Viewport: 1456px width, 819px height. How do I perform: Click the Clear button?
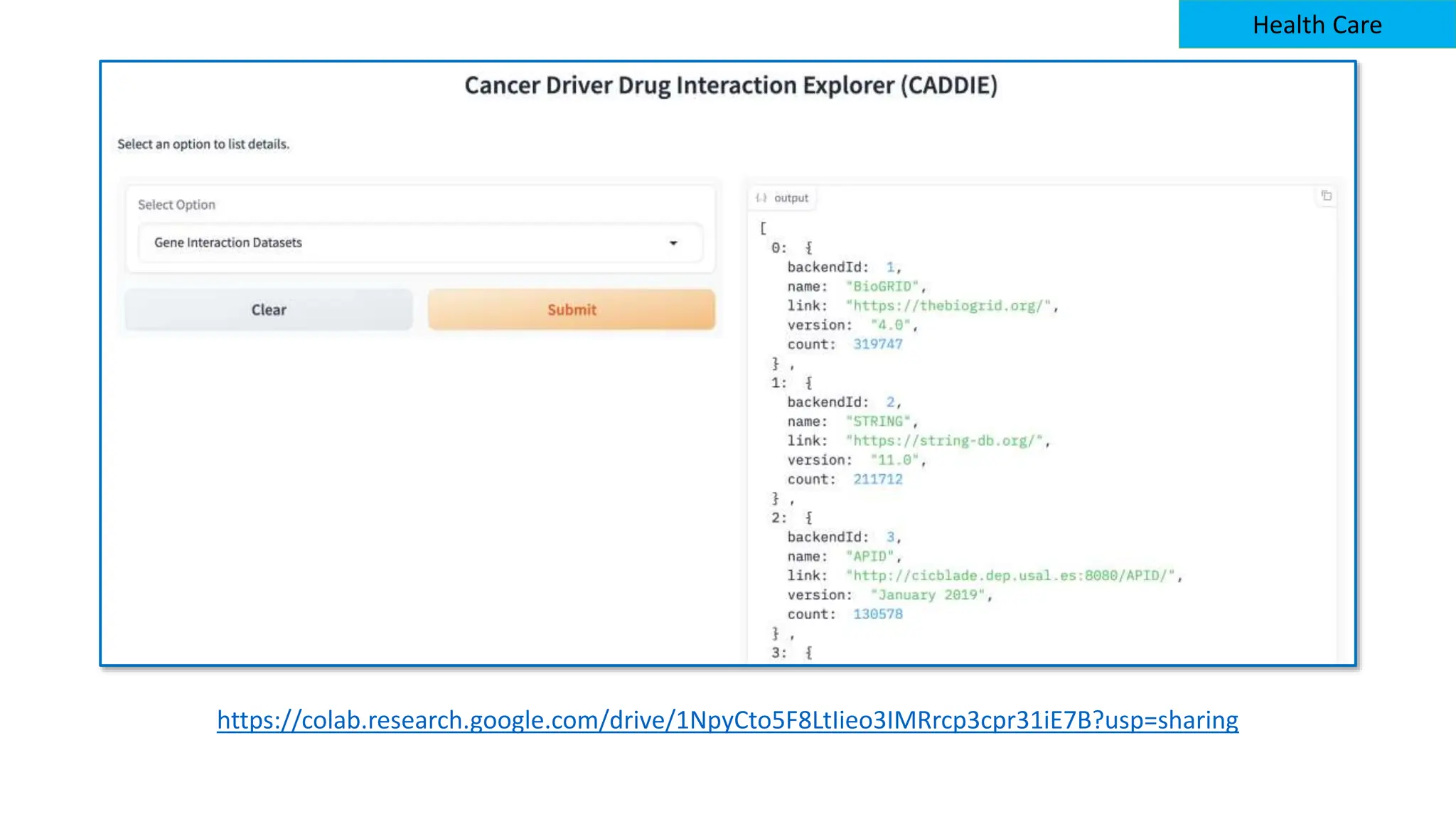click(x=269, y=310)
